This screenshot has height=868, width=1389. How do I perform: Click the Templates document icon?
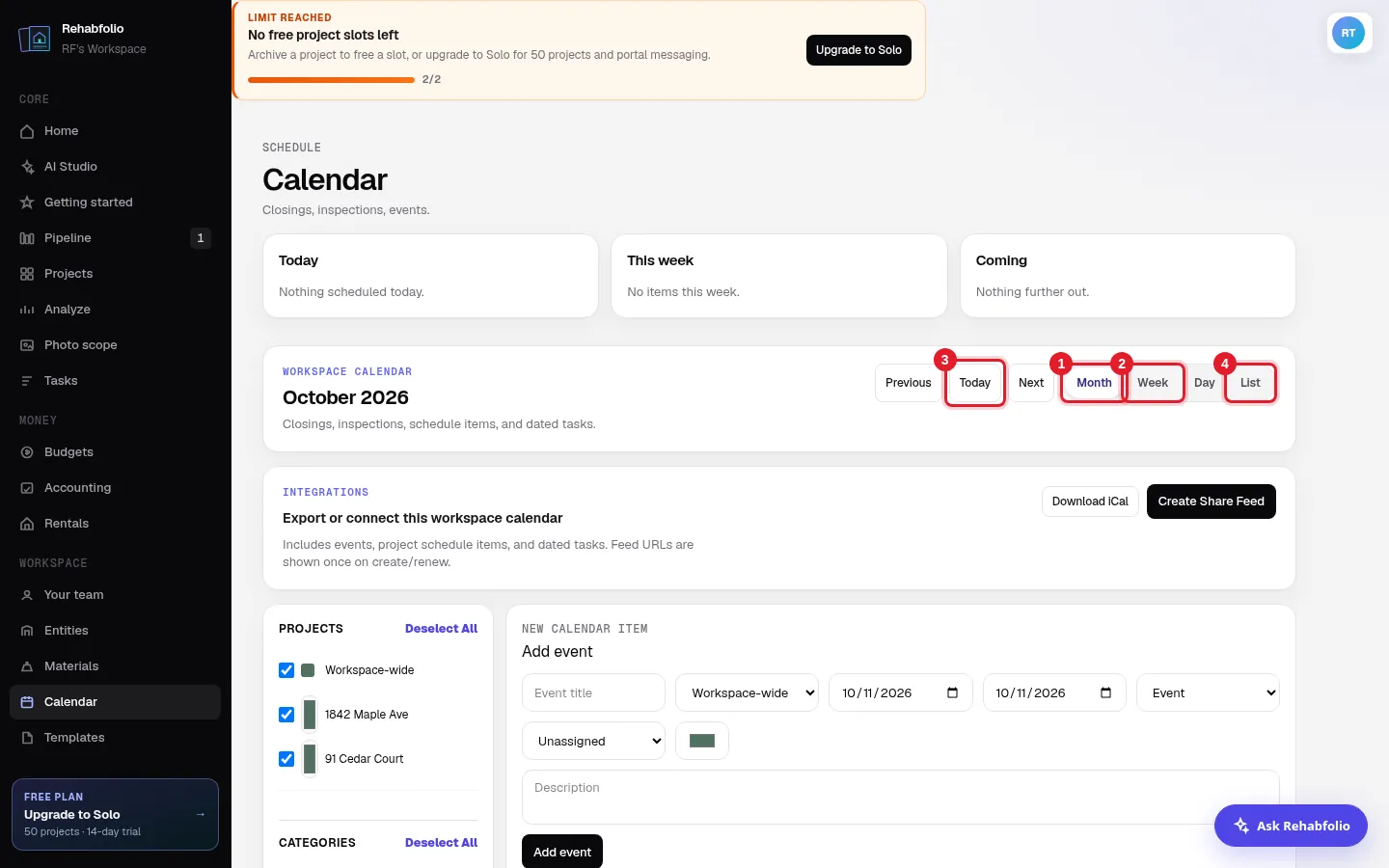tap(27, 738)
